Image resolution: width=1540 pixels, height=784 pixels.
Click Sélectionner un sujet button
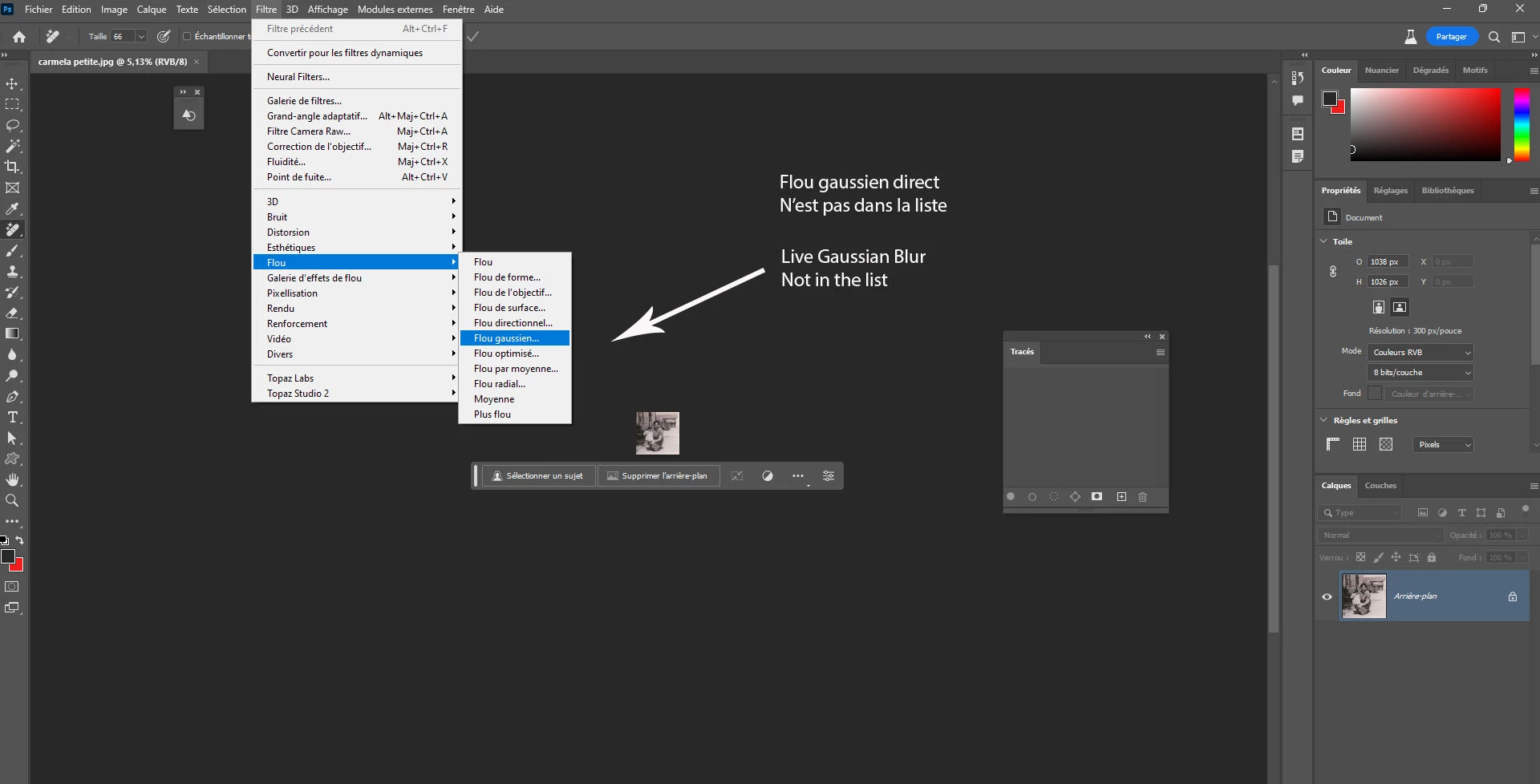[x=538, y=476]
